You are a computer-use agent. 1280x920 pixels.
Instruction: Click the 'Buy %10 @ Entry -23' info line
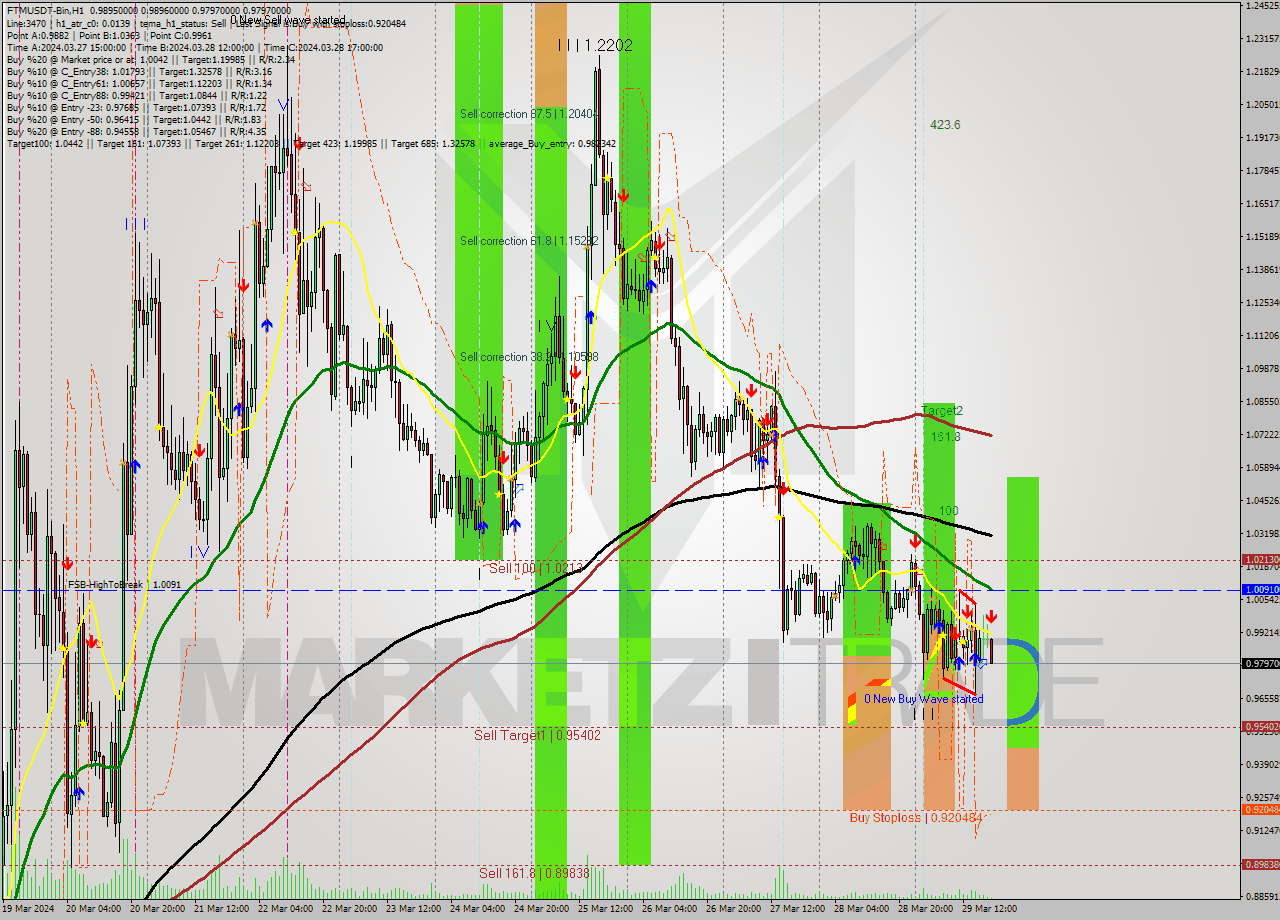click(x=136, y=108)
